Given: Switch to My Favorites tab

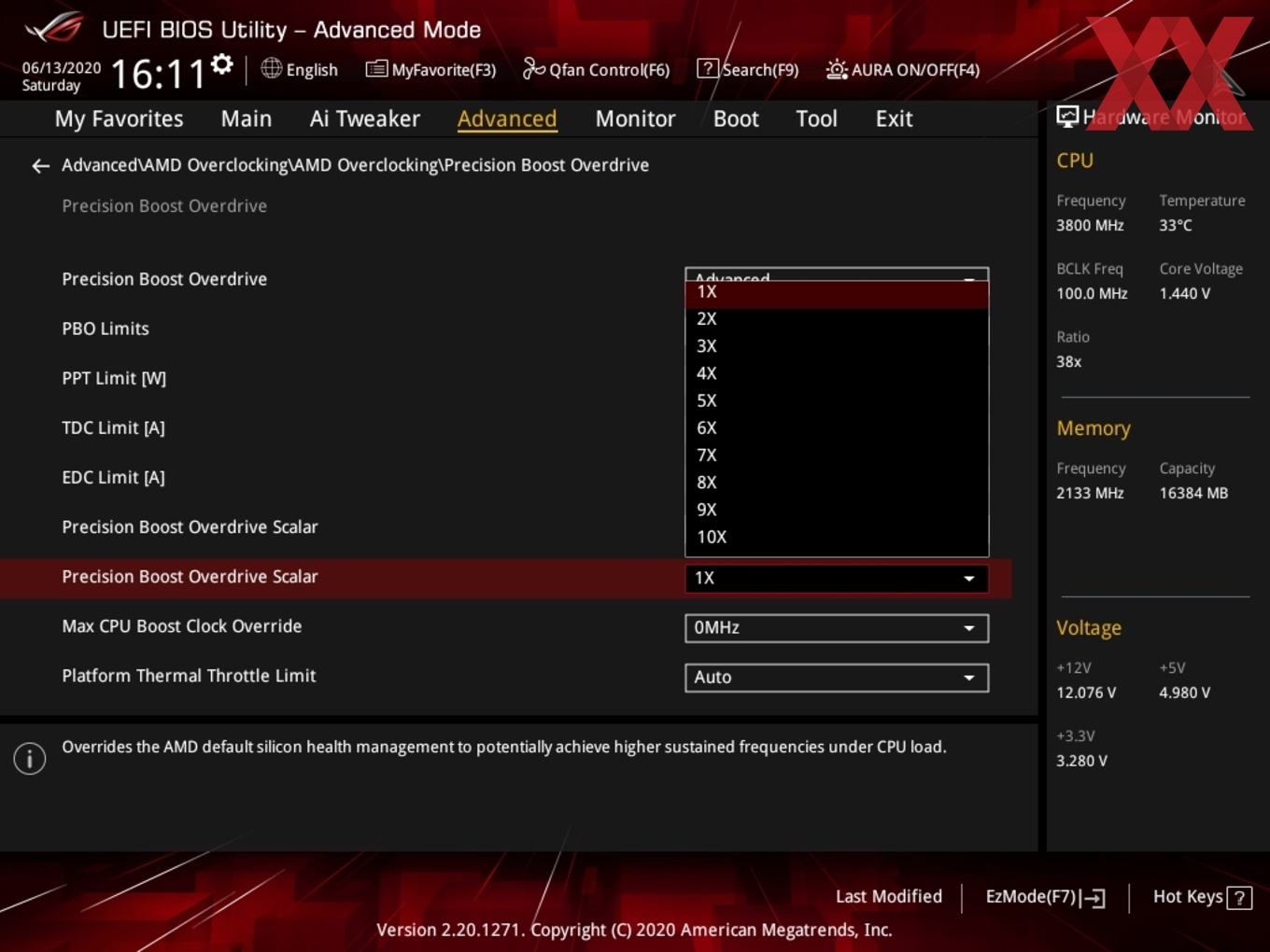Looking at the screenshot, I should [x=119, y=119].
